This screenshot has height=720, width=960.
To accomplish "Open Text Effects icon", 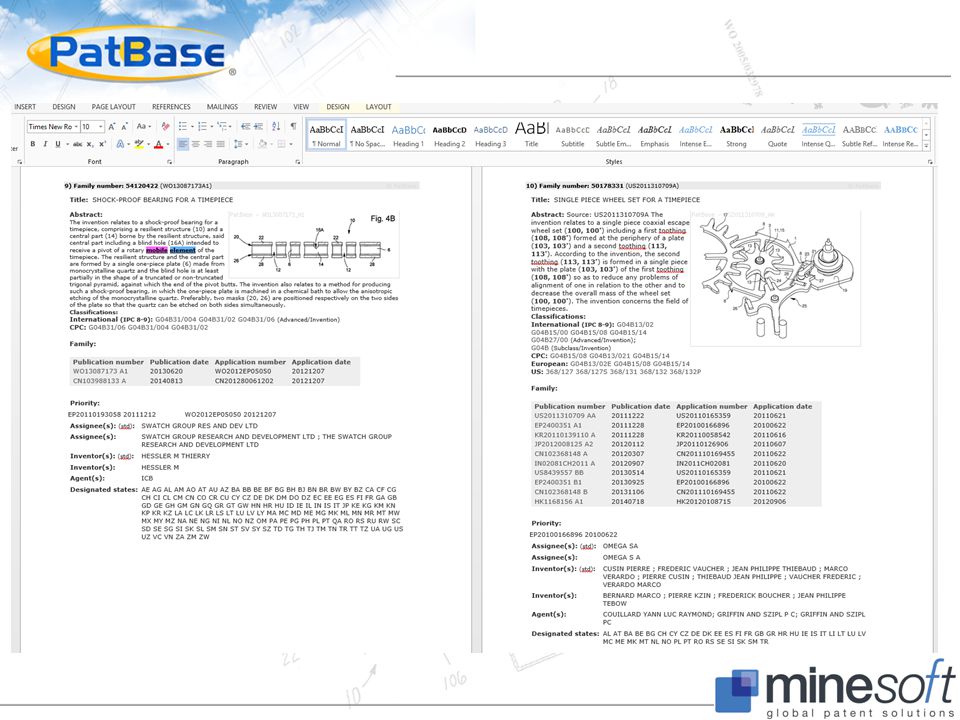I will (x=120, y=144).
